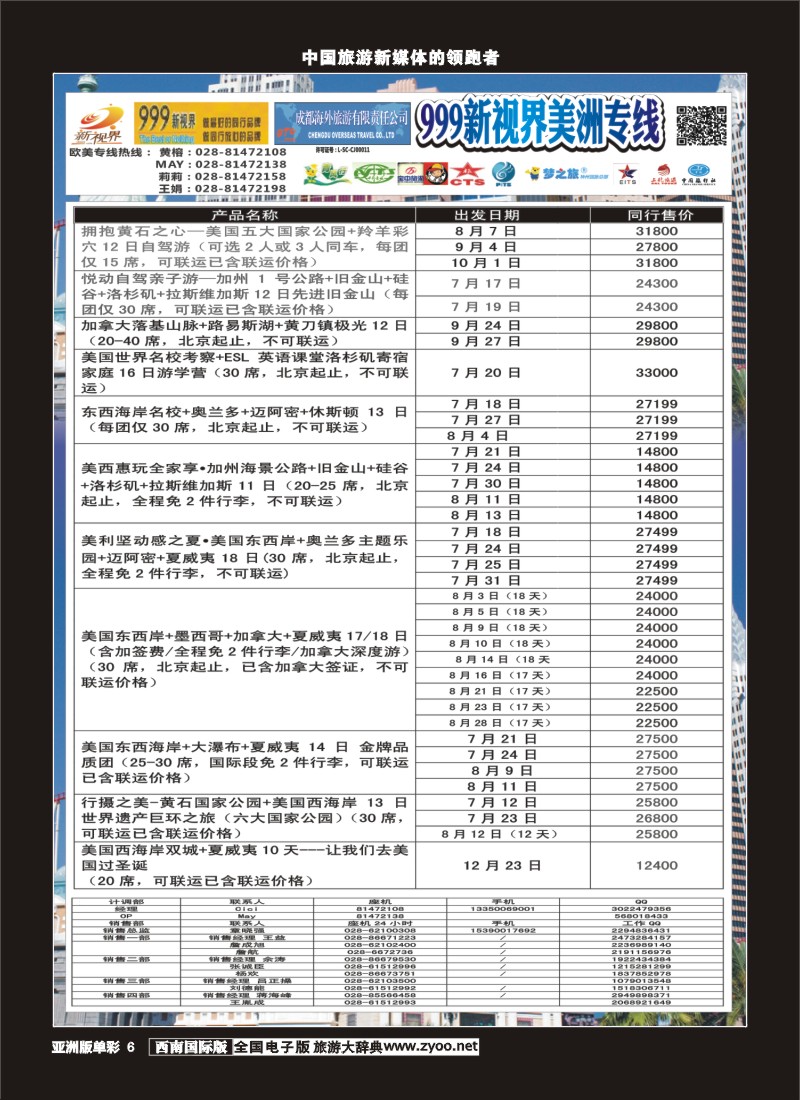
Task: Click landline 028-62100308 in contacts
Action: pyautogui.click(x=380, y=930)
